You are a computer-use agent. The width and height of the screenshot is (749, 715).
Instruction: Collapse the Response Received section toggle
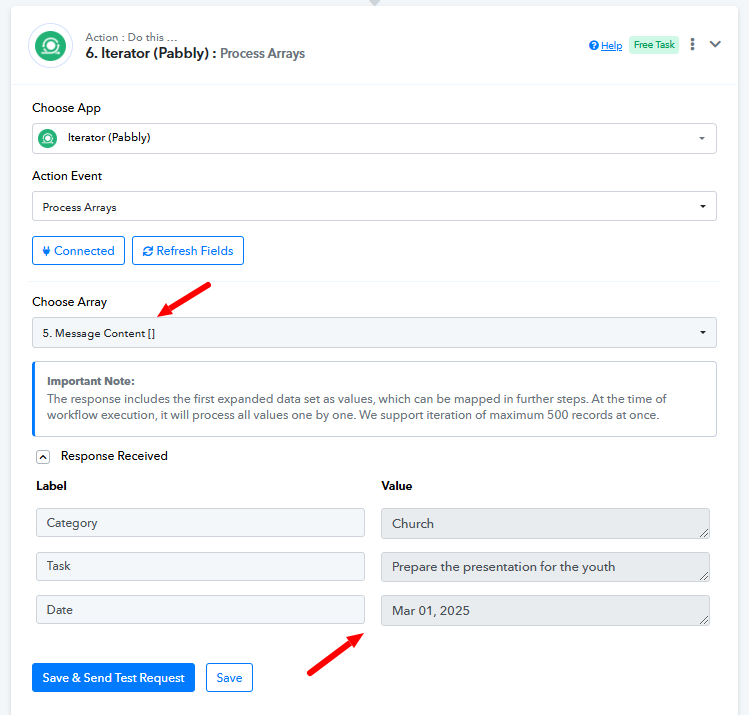43,457
